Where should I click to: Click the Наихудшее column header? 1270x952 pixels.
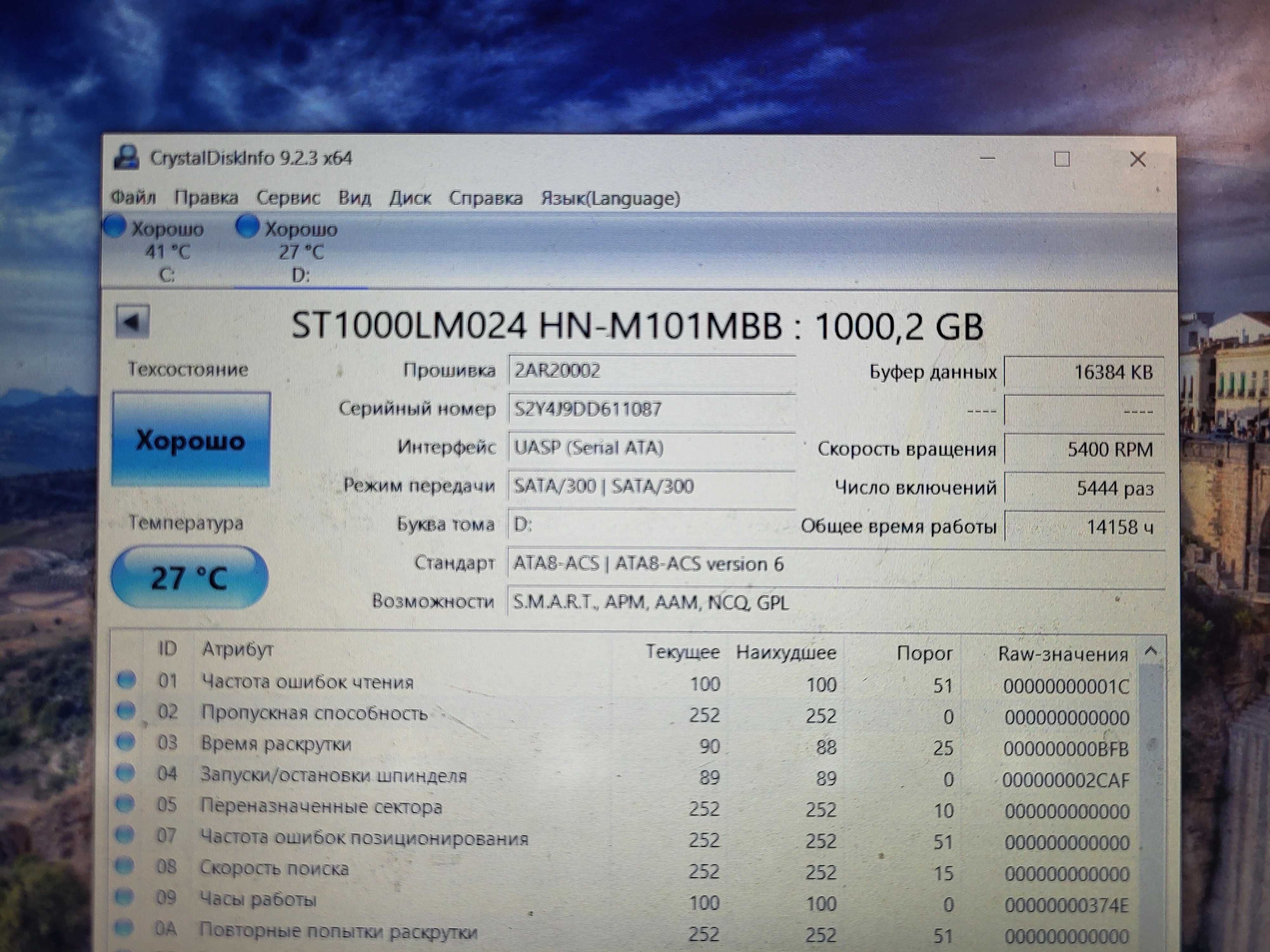click(786, 652)
